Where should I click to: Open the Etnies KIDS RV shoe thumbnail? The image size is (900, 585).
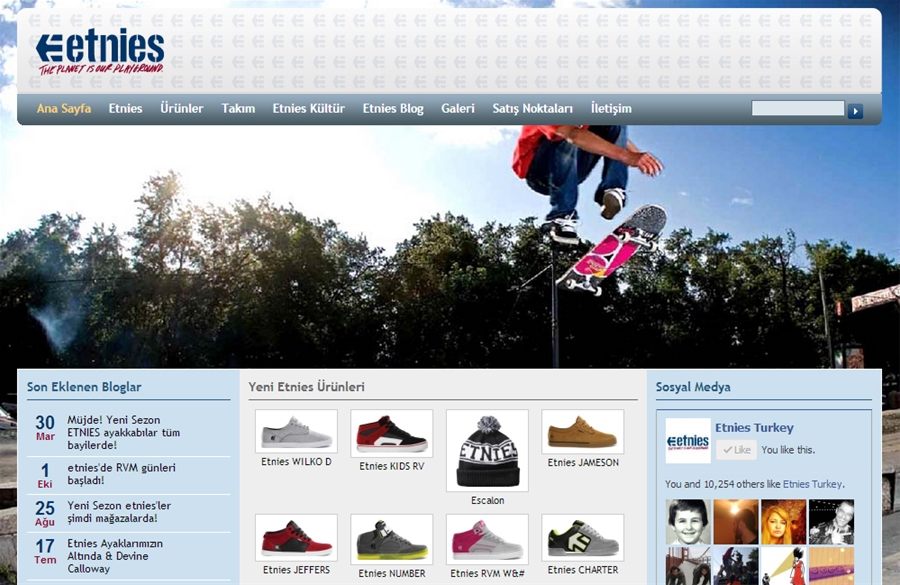[x=391, y=433]
